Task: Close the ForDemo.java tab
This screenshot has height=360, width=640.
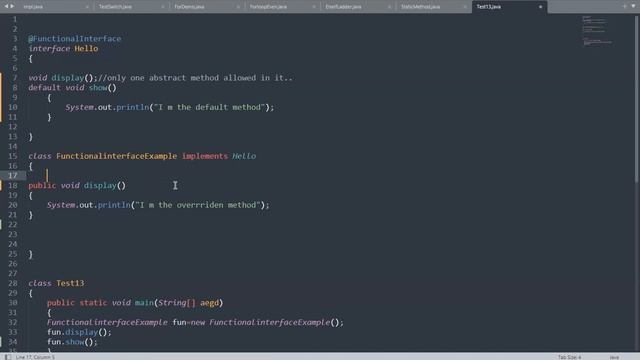Action: [x=238, y=7]
